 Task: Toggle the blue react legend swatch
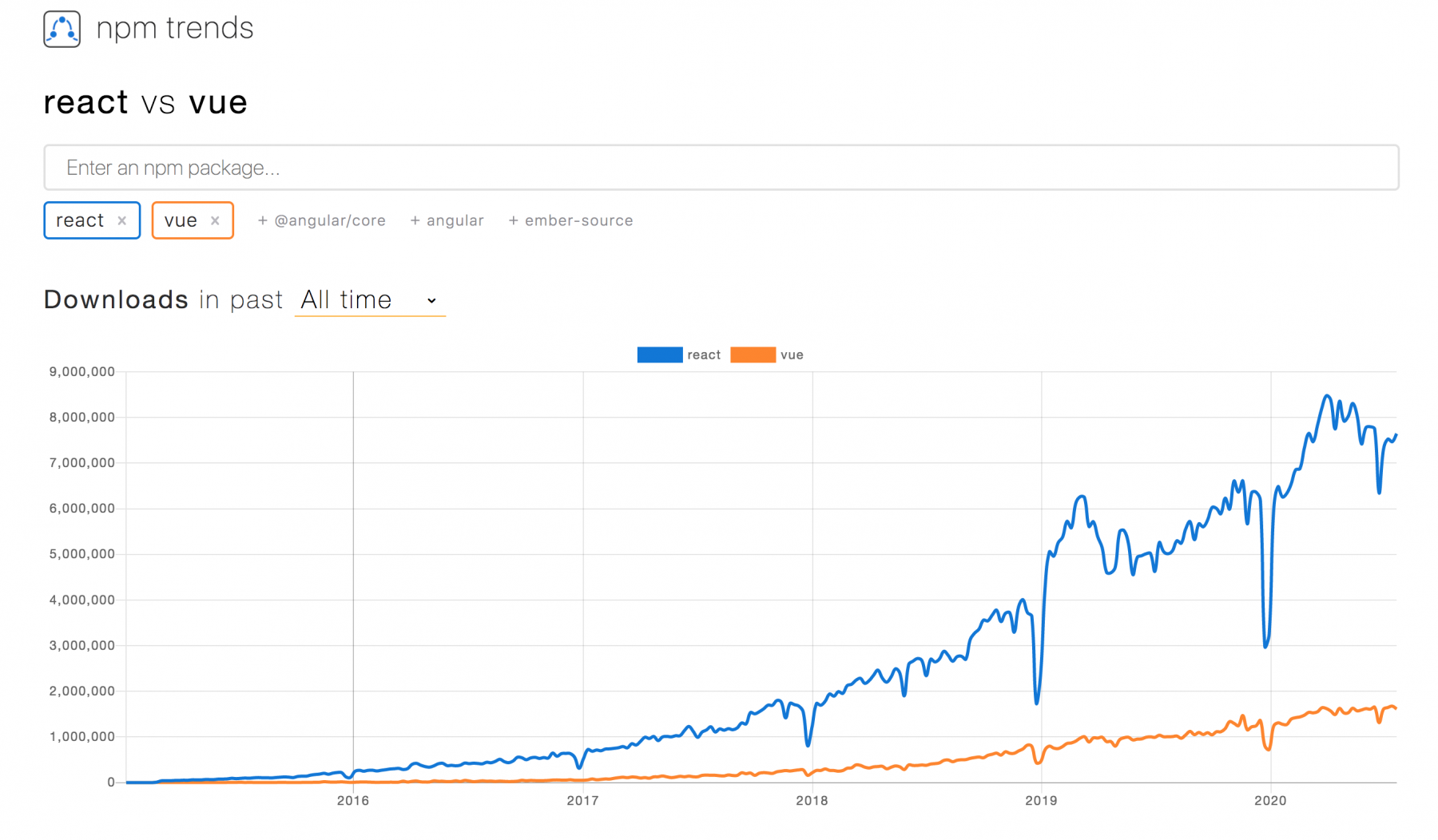pyautogui.click(x=659, y=355)
